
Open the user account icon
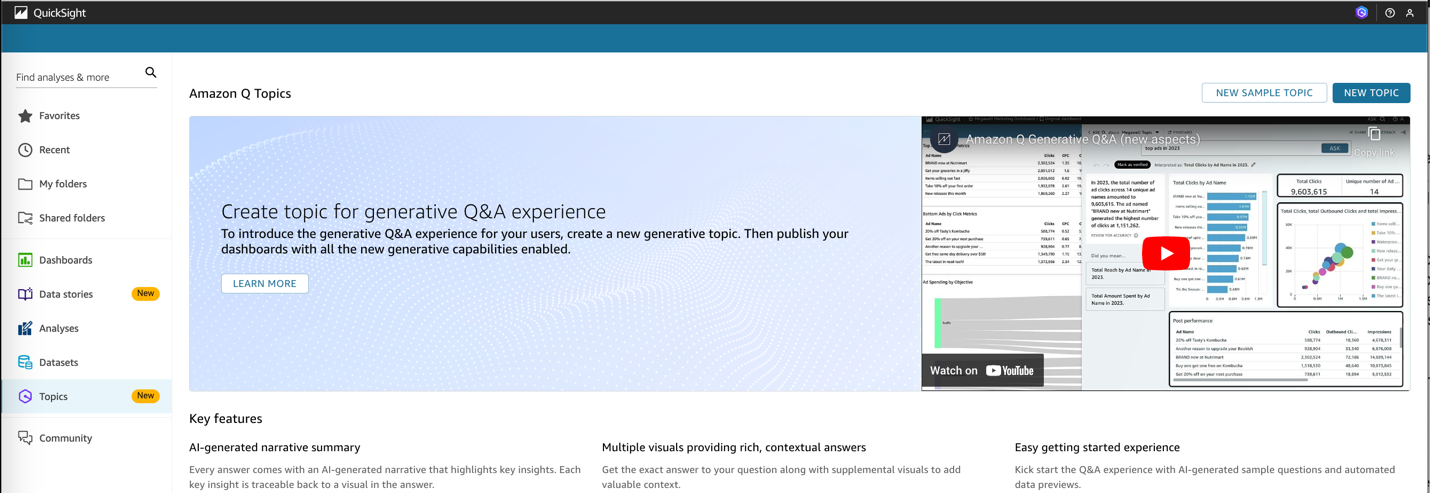pyautogui.click(x=1410, y=13)
